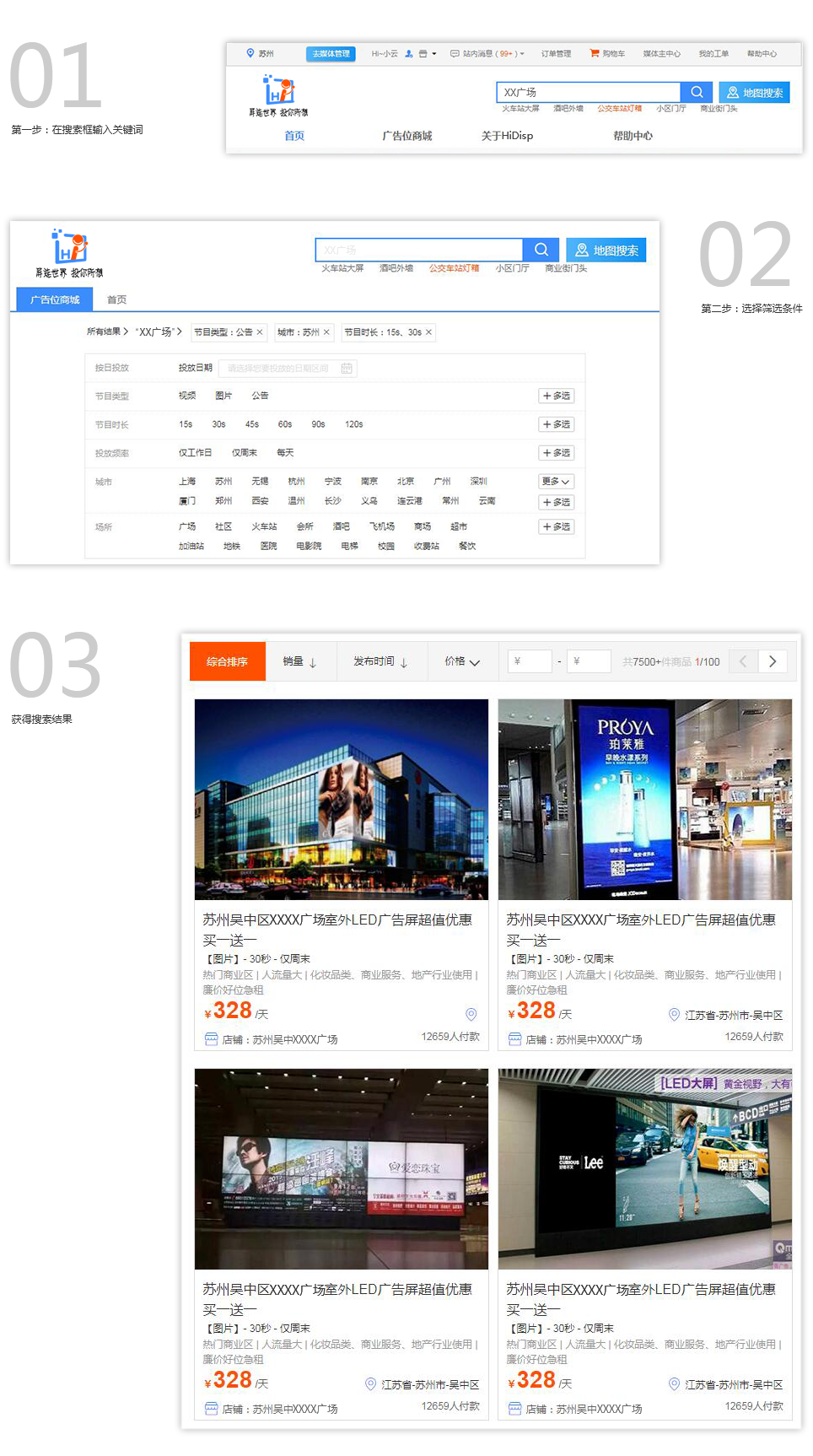The image size is (813, 1456).
Task: Switch to the 首页 tab in the step 02 panel
Action: pos(117,299)
